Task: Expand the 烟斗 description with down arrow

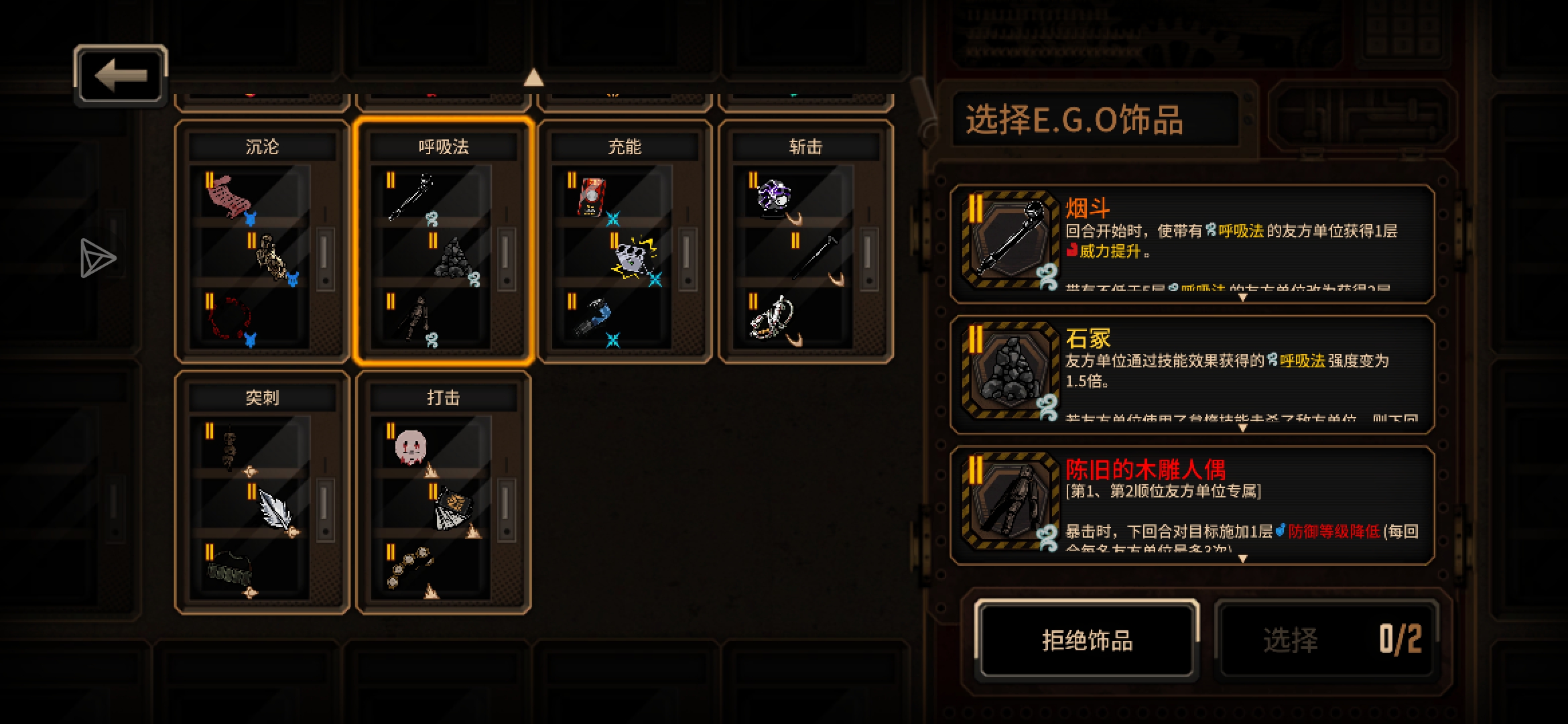Action: (1242, 297)
